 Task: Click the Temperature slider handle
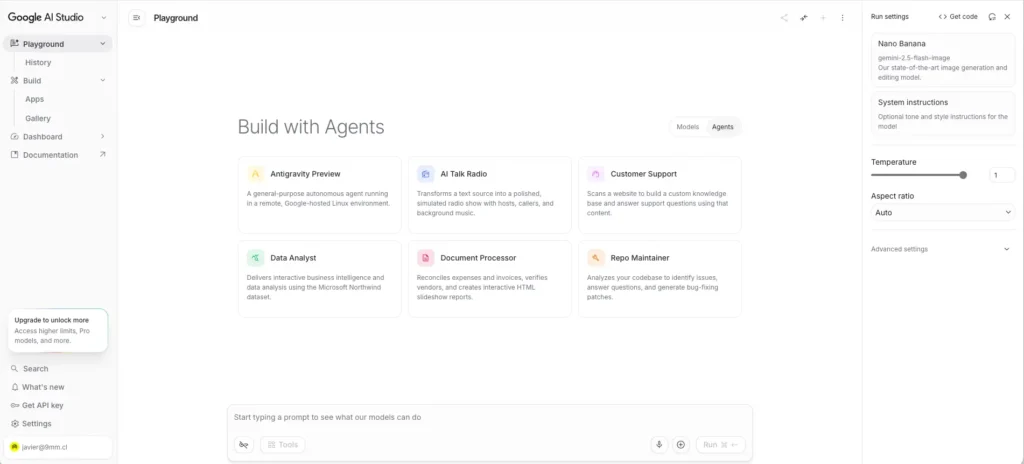pyautogui.click(x=963, y=175)
